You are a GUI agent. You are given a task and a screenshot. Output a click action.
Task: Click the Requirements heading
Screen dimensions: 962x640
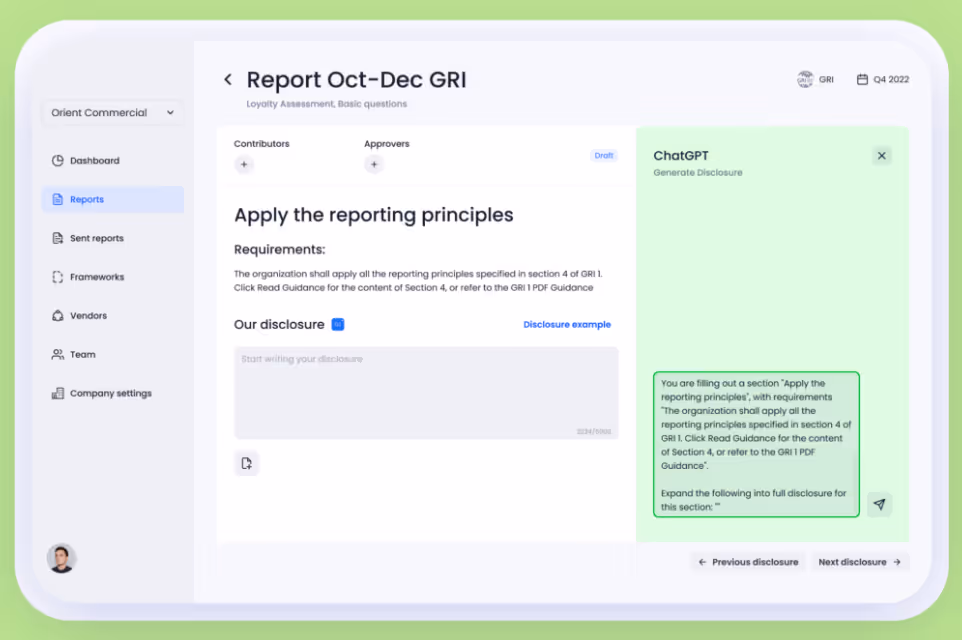(279, 249)
